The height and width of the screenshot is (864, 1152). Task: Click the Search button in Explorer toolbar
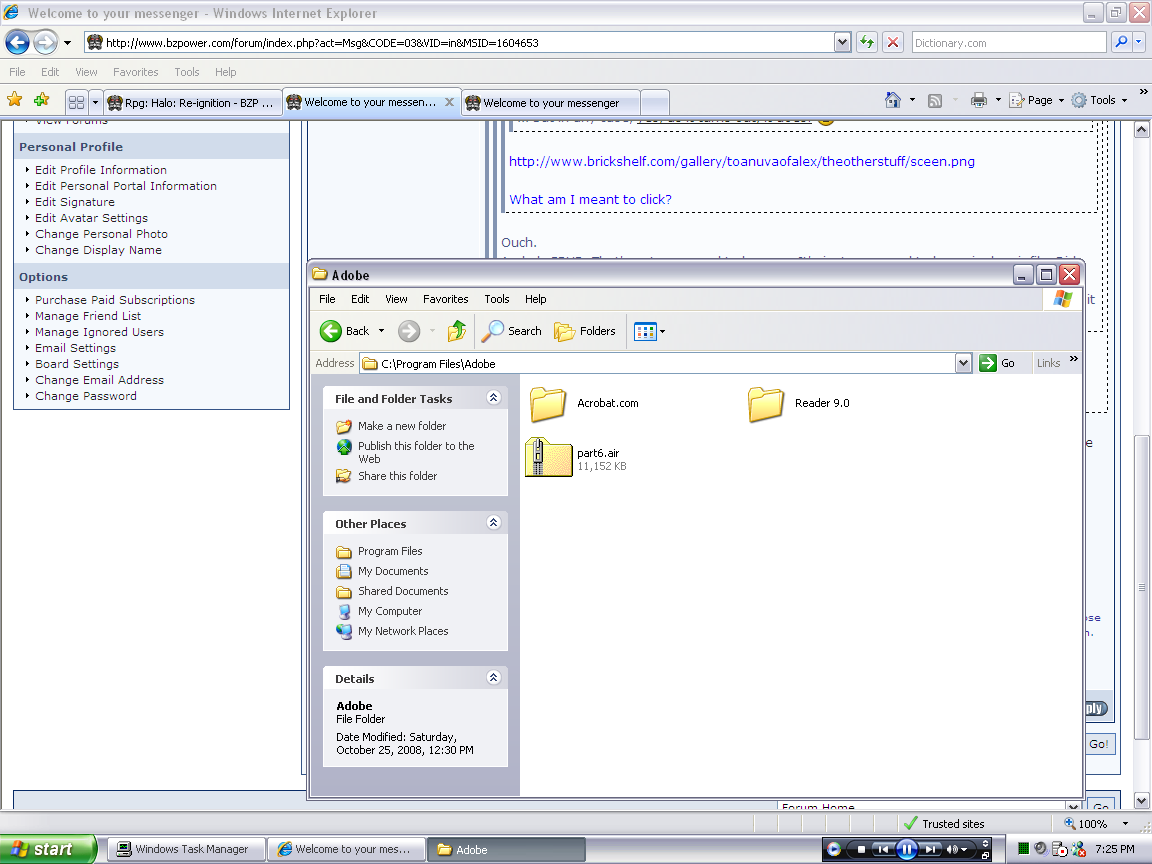click(x=512, y=331)
